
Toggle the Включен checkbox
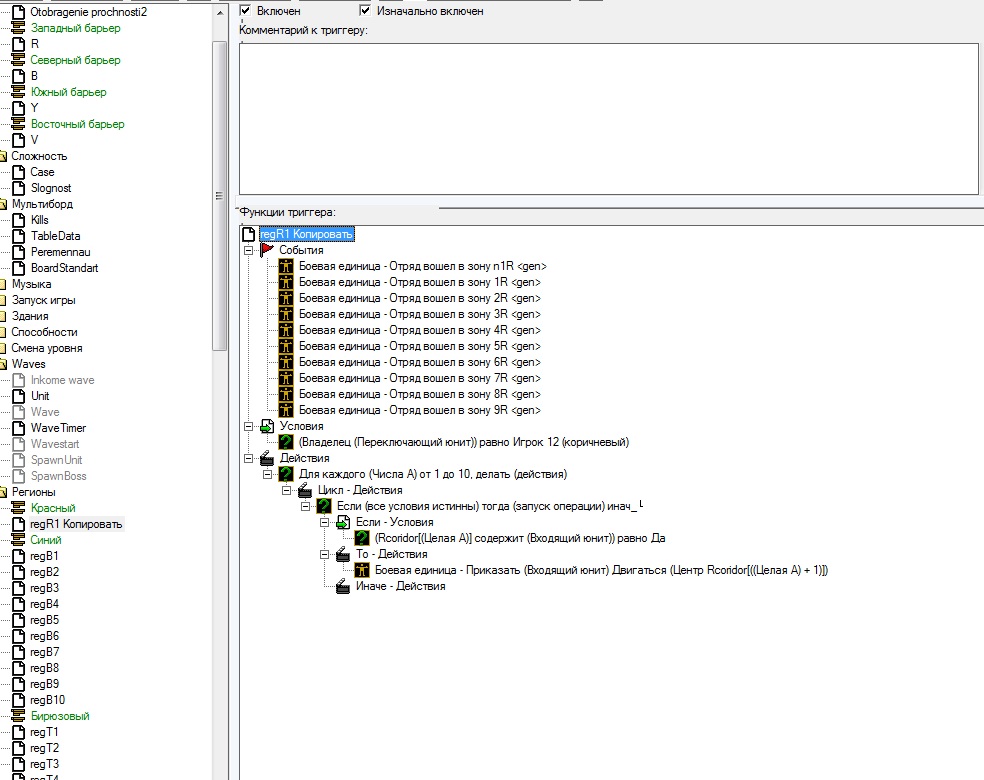(245, 11)
